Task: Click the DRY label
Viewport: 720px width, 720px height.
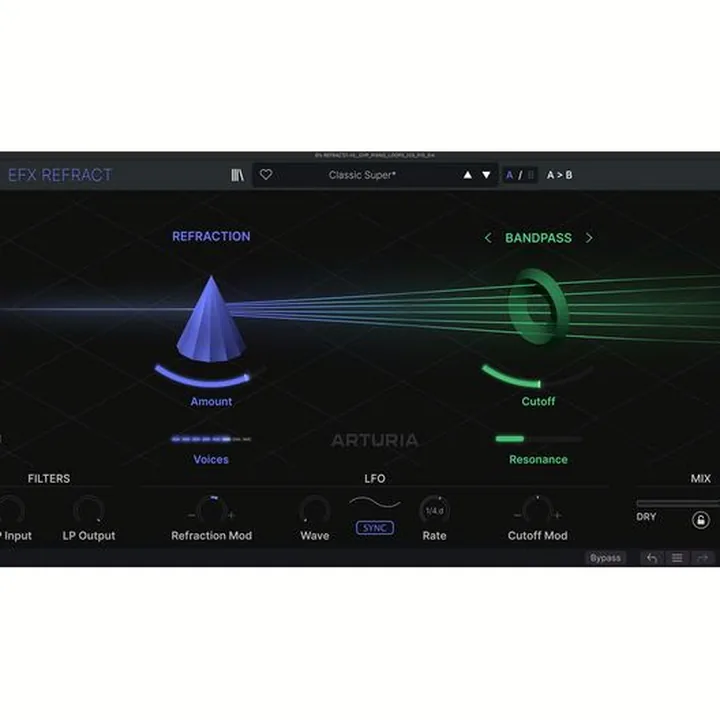Action: coord(646,517)
